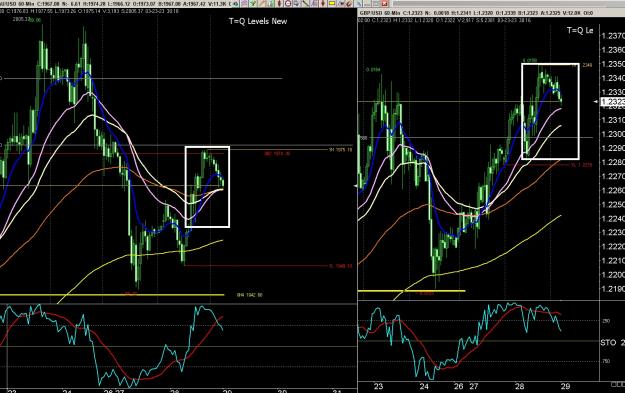Click the 'T=Q Le' label on the GBP/USD chart
Image resolution: width=625 pixels, height=393 pixels.
580,30
